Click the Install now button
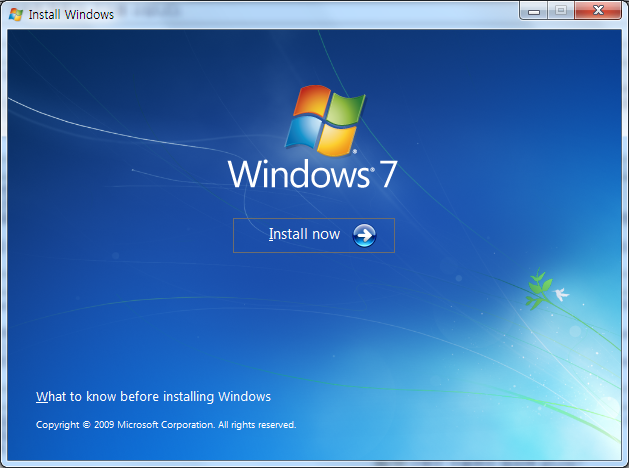Viewport: 629px width, 468px height. [314, 235]
